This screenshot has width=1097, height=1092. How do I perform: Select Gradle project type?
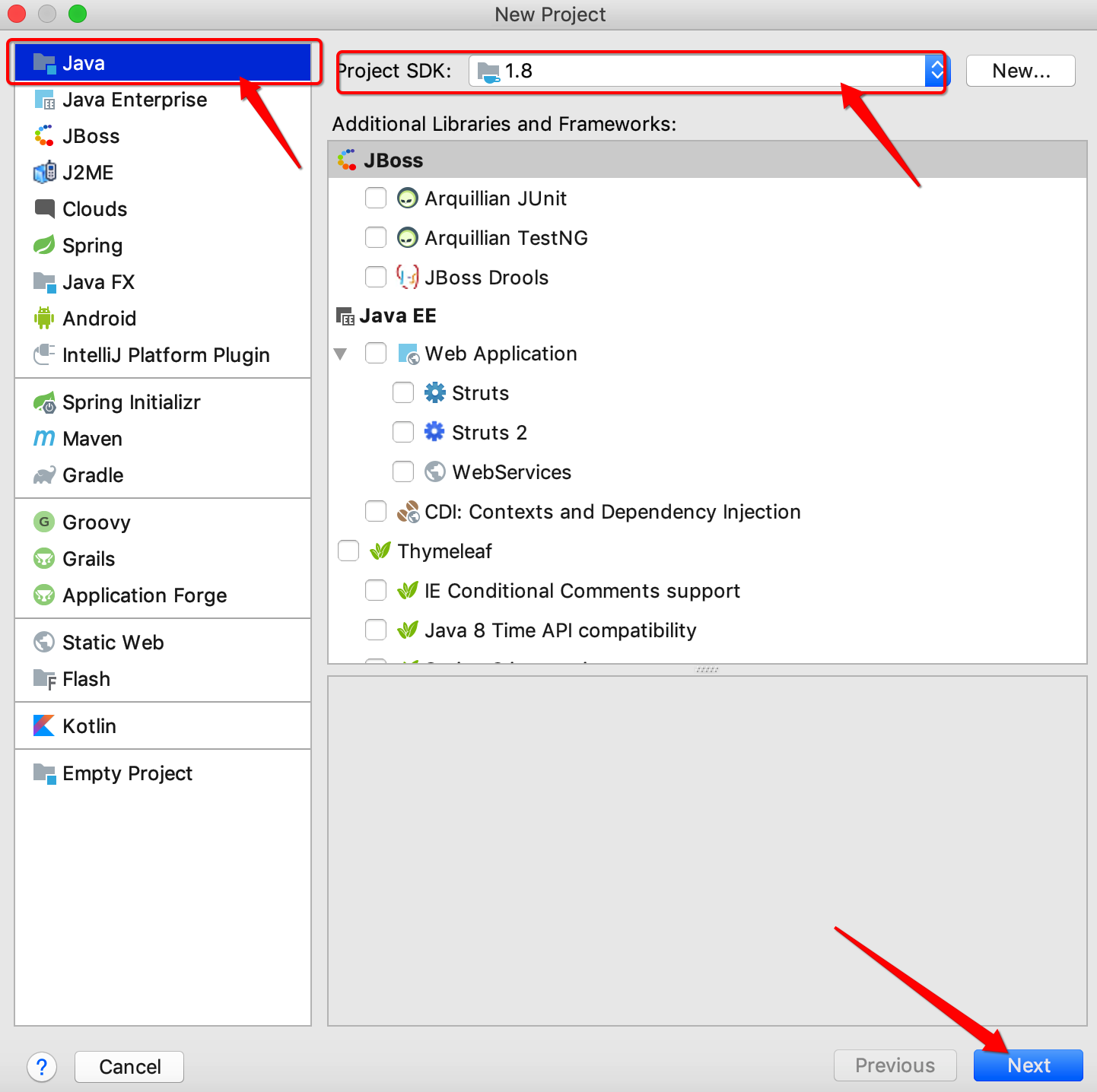coord(163,475)
